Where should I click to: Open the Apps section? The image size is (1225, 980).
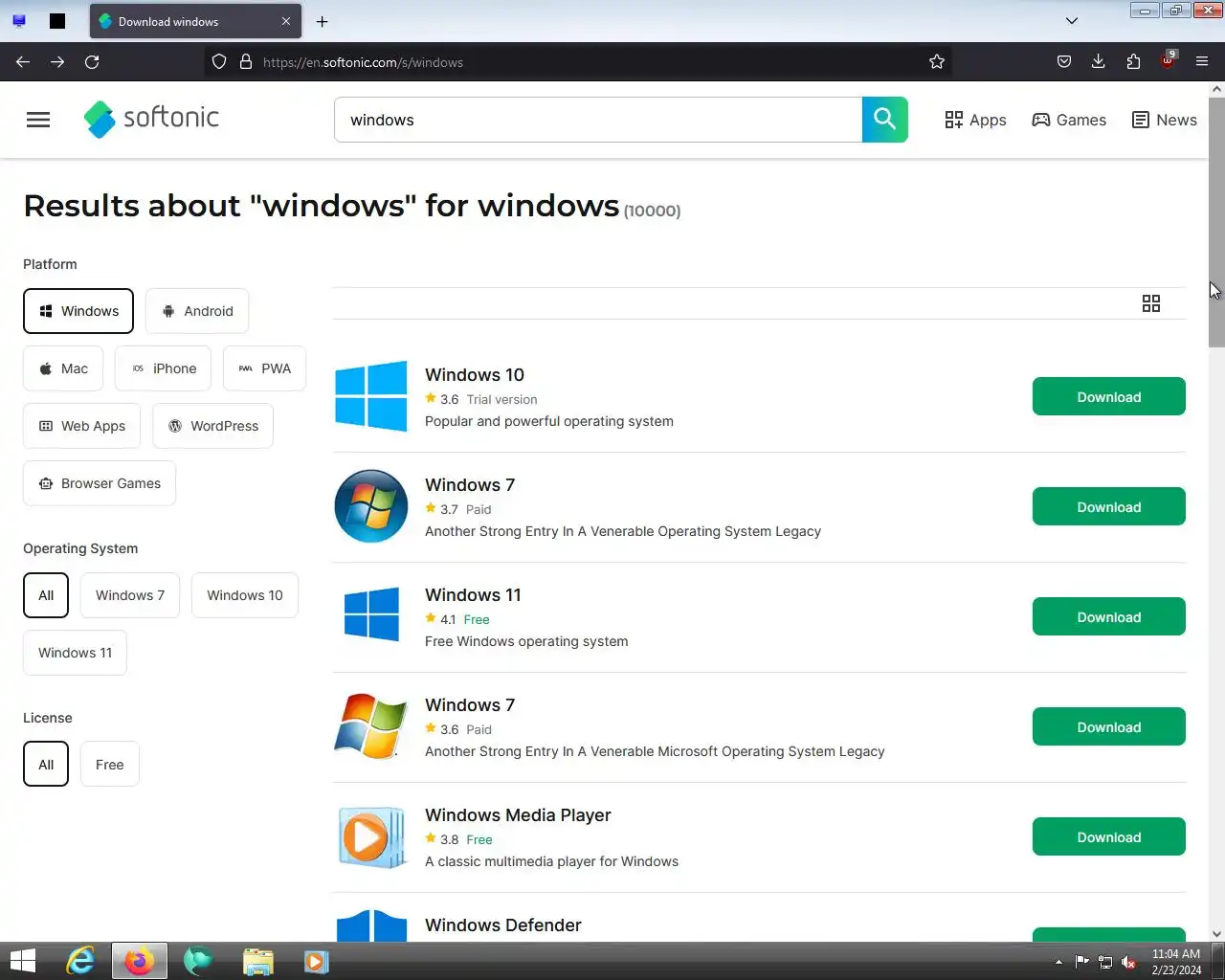[x=975, y=120]
